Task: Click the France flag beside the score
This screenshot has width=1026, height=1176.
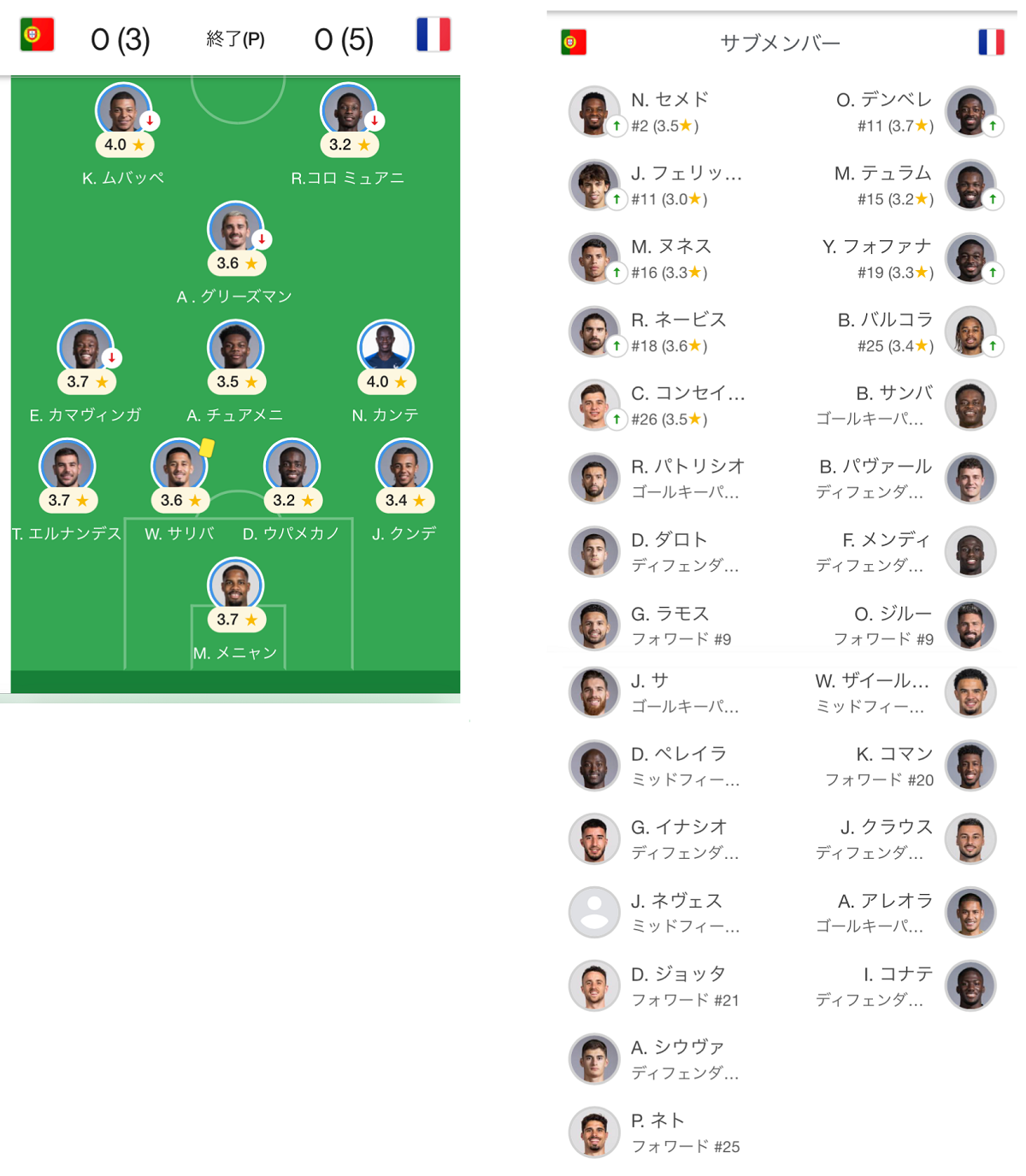Action: (433, 35)
